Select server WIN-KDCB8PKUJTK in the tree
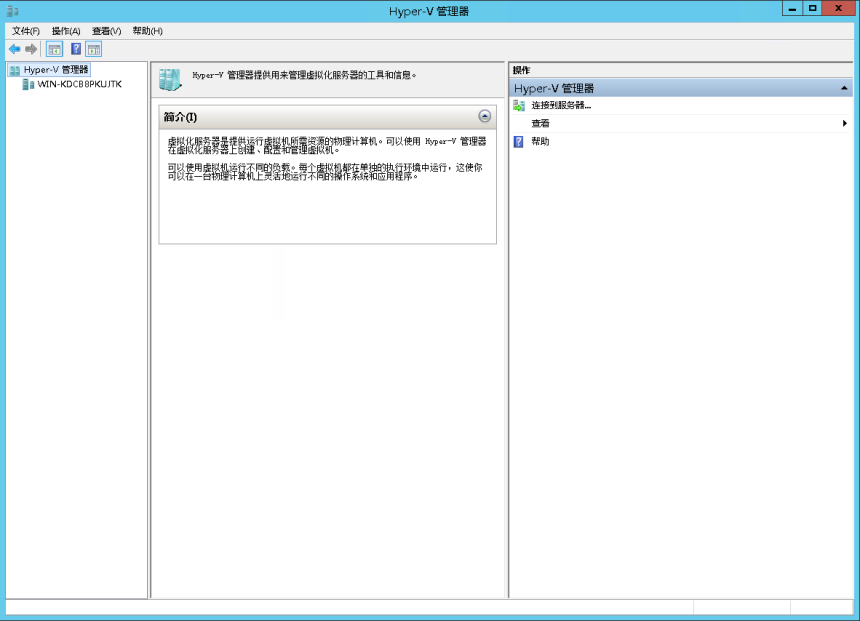 click(80, 84)
